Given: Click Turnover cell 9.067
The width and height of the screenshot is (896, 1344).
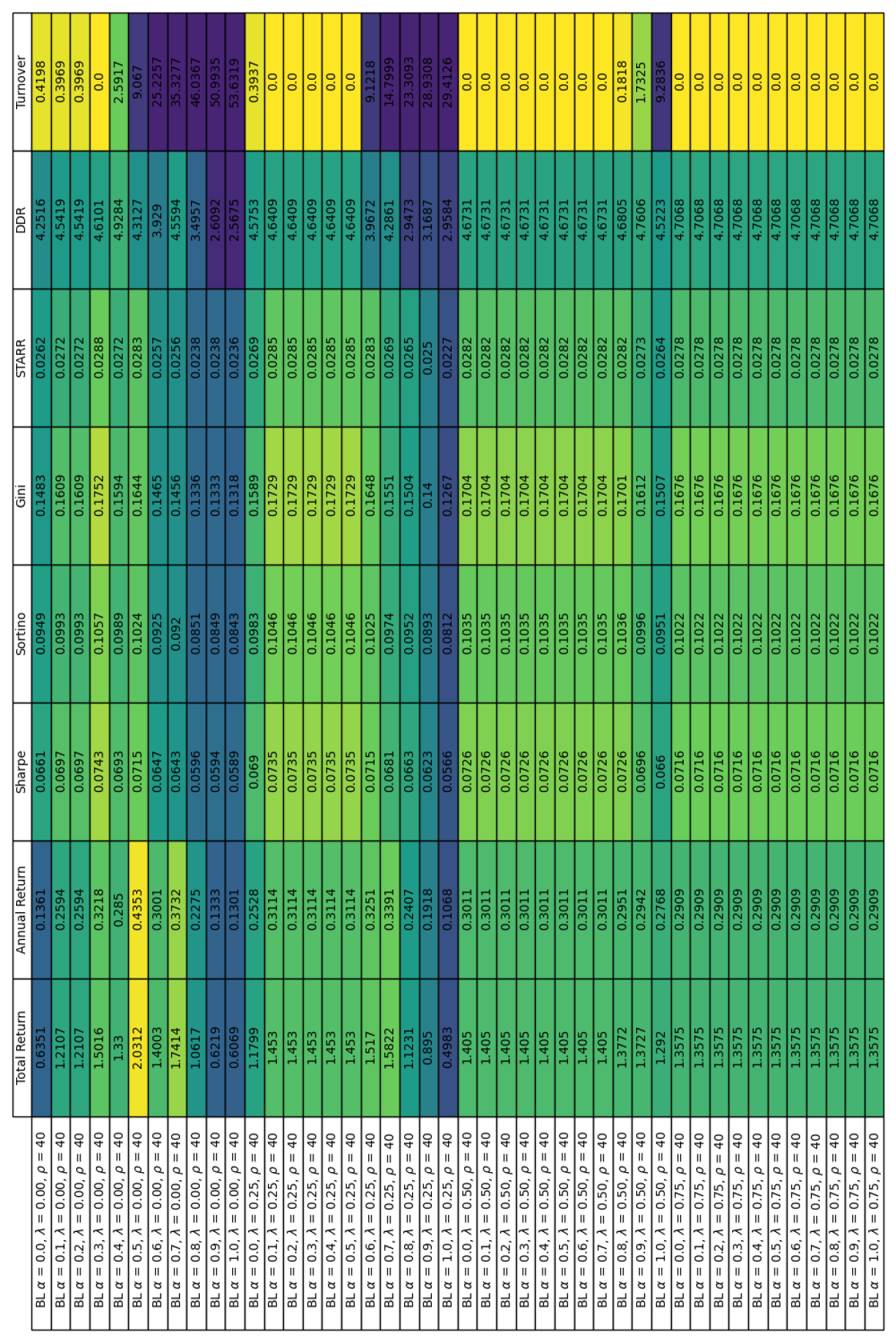Looking at the screenshot, I should [138, 82].
